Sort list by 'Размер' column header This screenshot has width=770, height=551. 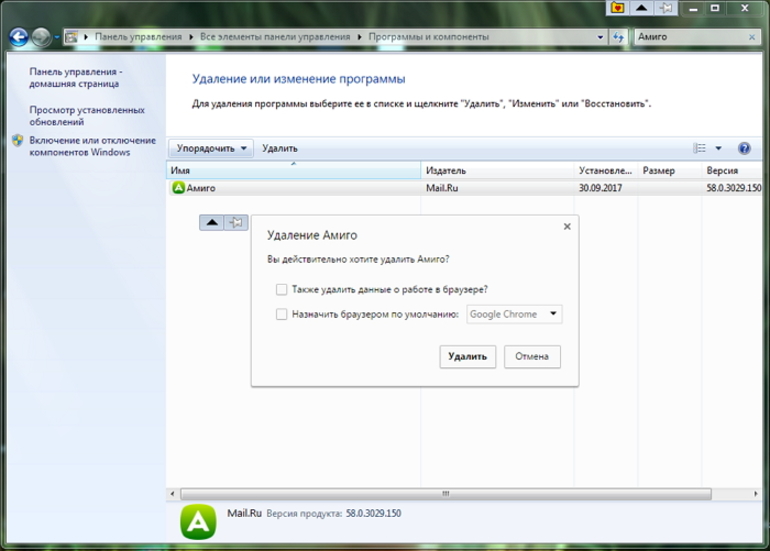coord(669,170)
